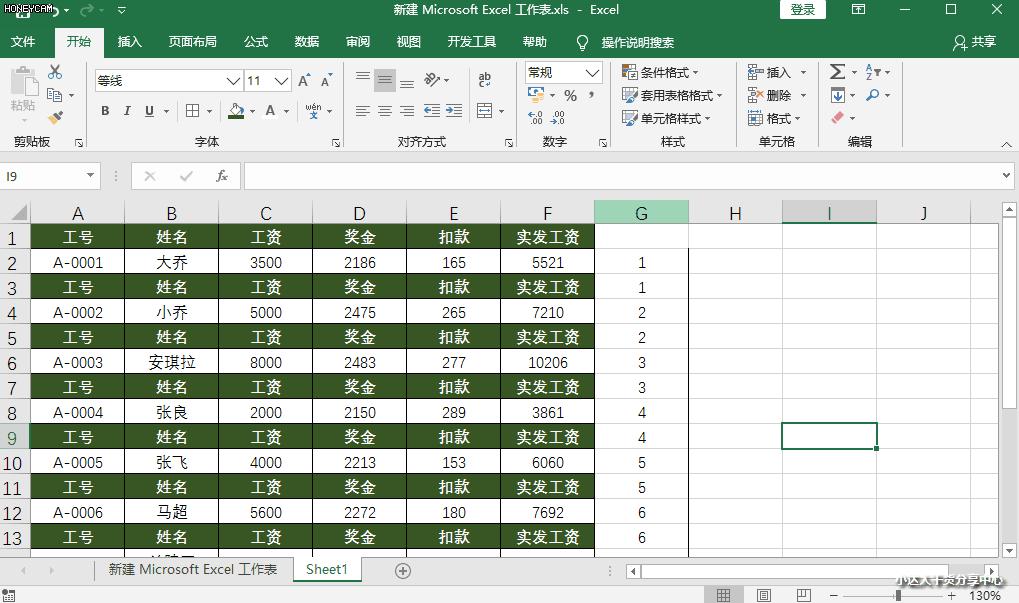Toggle bold formatting
The height and width of the screenshot is (603, 1019).
104,111
